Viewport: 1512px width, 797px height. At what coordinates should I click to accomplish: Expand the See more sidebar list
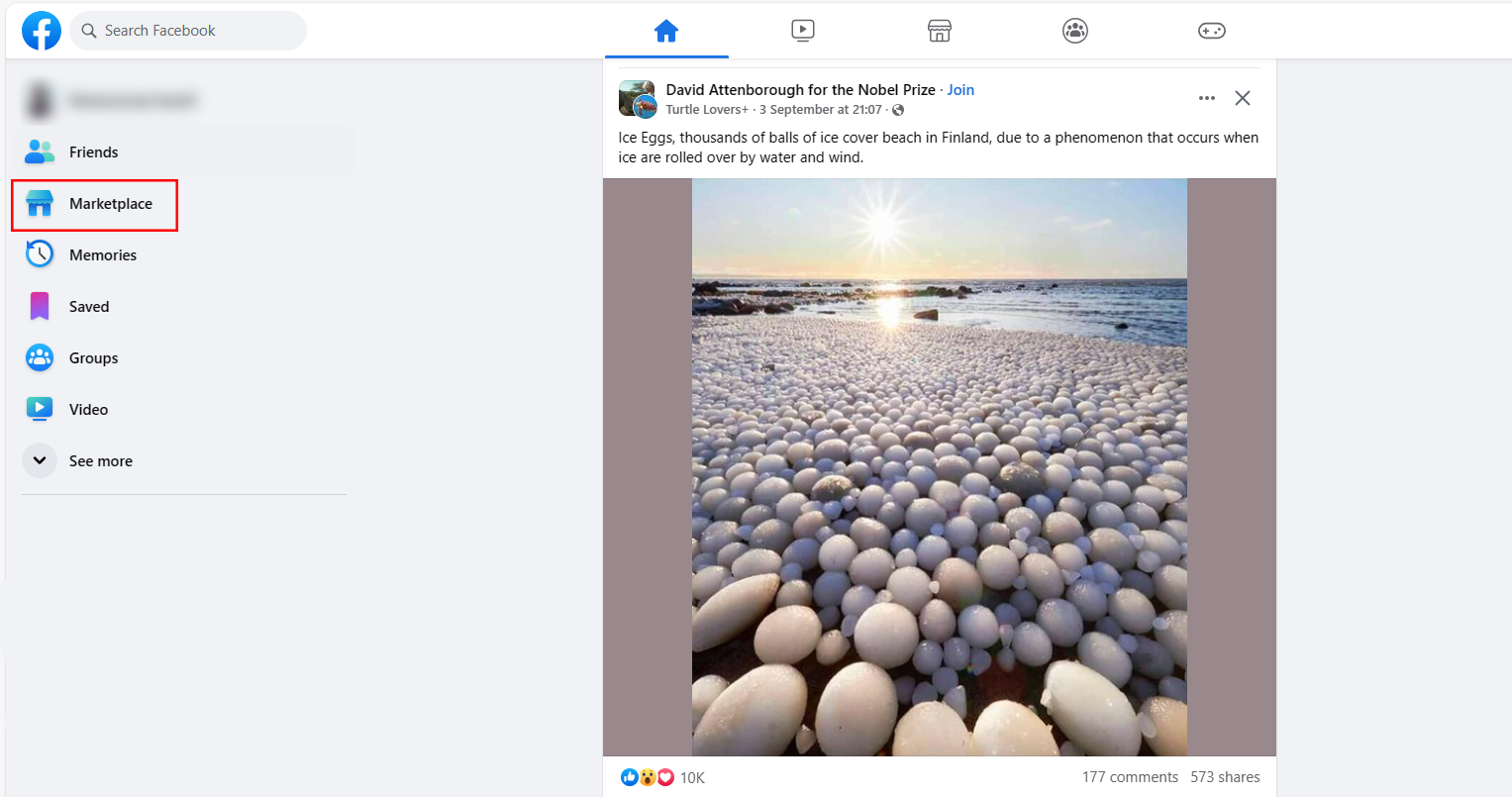pyautogui.click(x=100, y=461)
